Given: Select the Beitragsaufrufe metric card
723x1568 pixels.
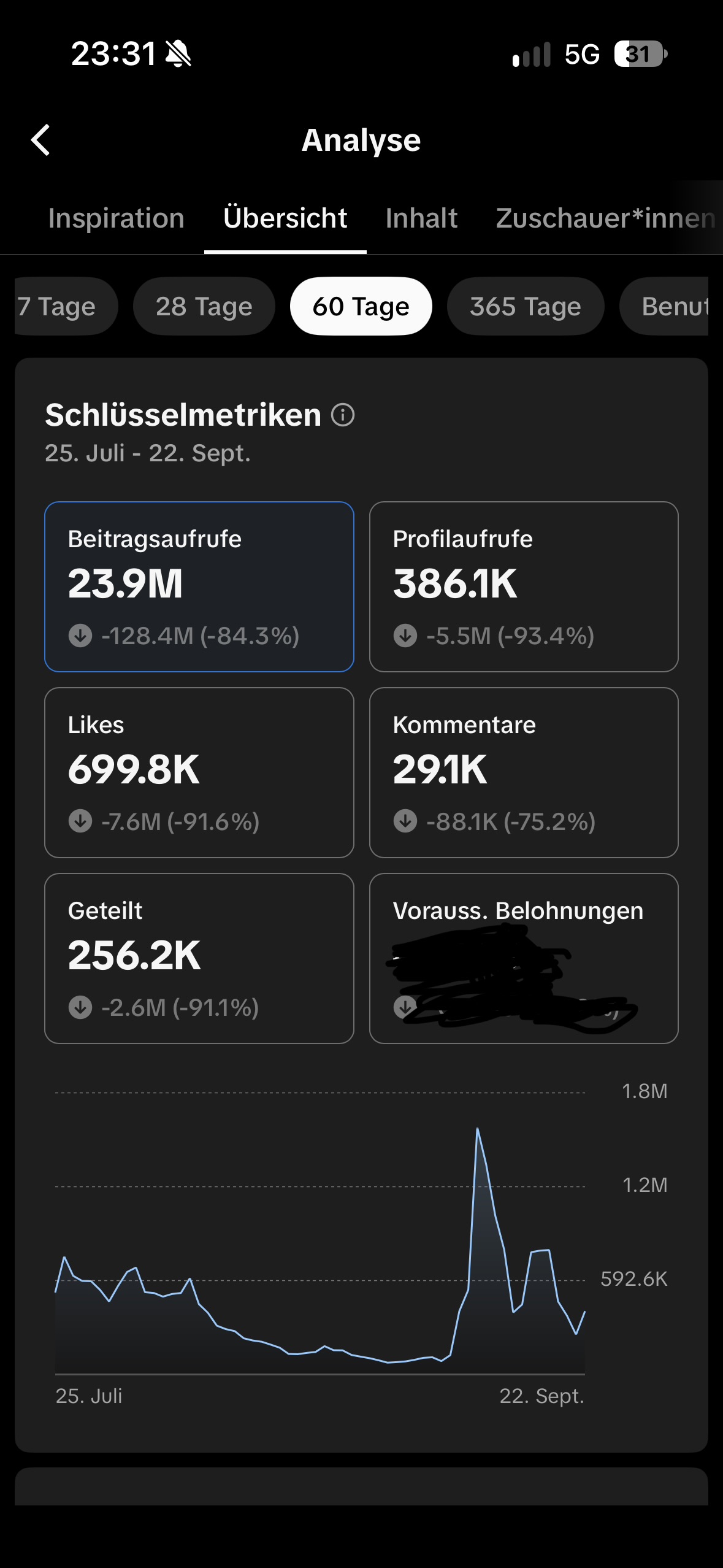Looking at the screenshot, I should [199, 587].
